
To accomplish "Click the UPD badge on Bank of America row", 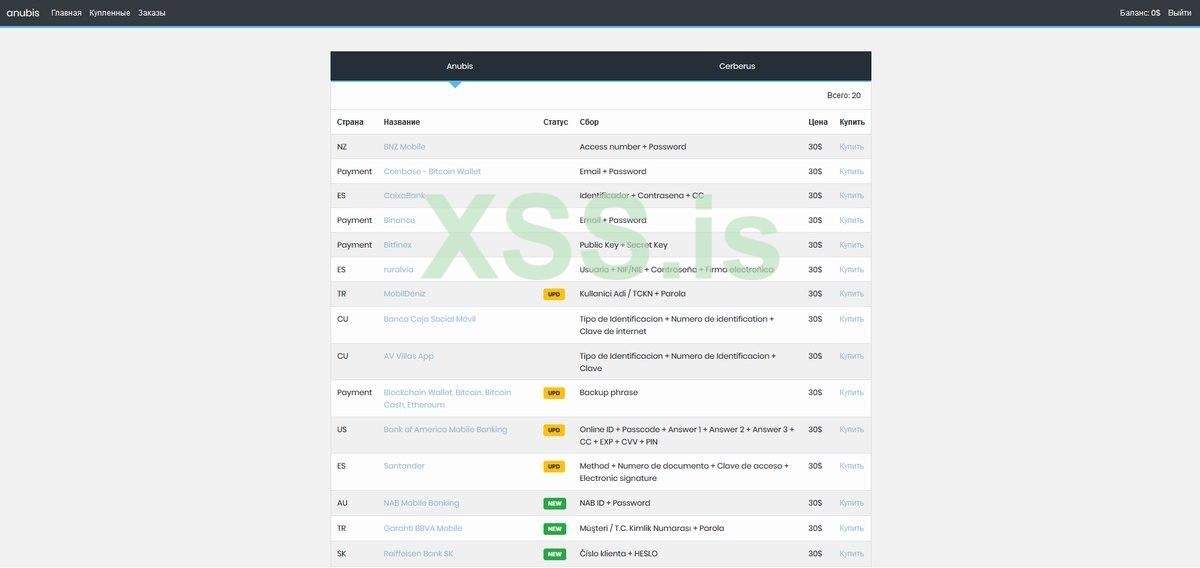I will 554,430.
